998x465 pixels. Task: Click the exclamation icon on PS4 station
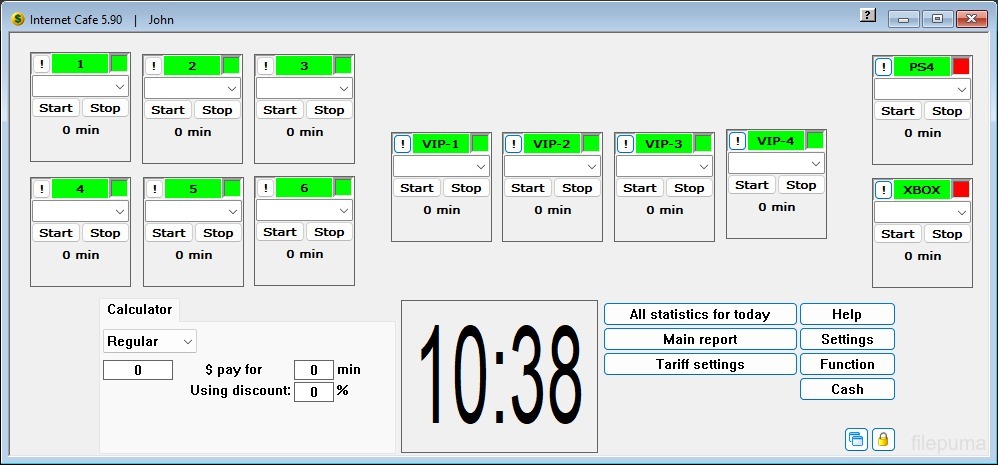(x=884, y=67)
